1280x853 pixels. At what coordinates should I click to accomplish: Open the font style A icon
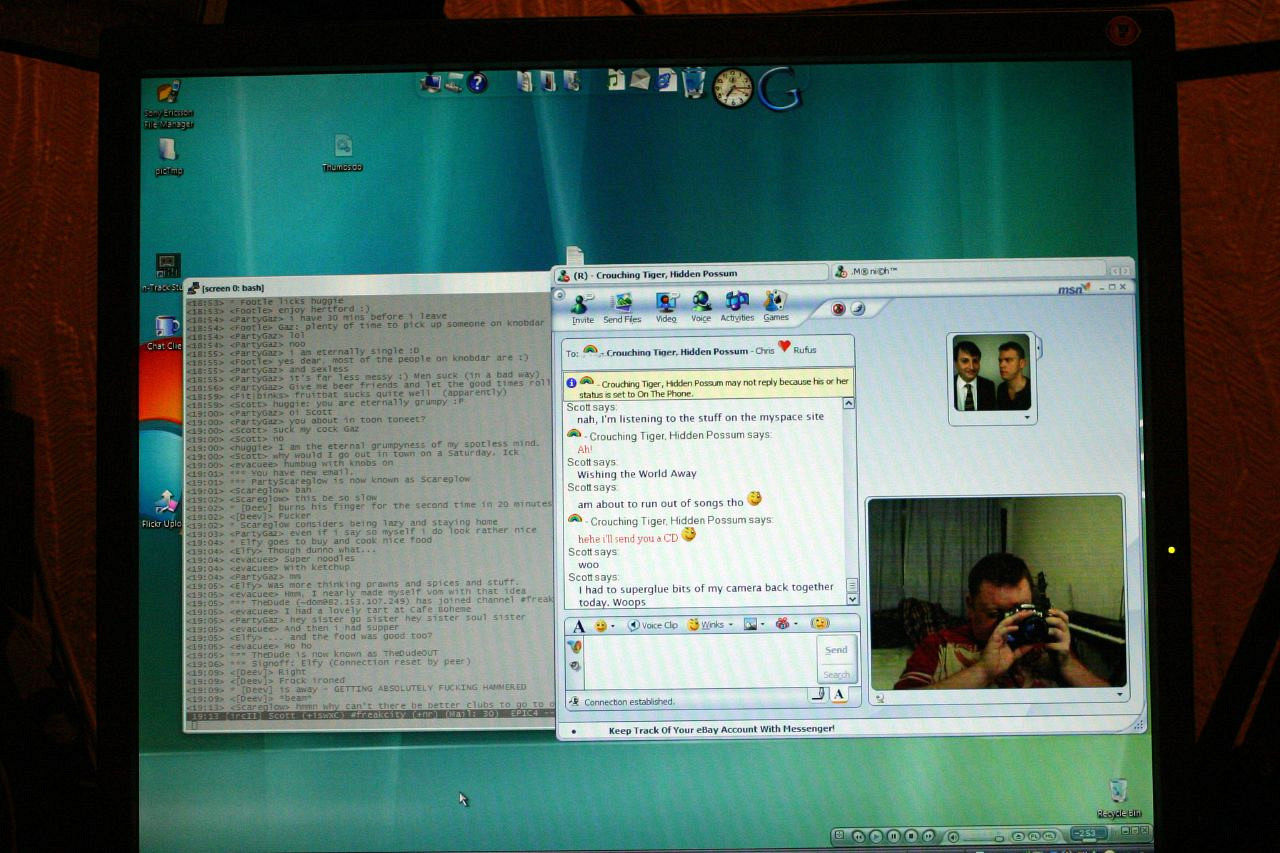point(578,626)
